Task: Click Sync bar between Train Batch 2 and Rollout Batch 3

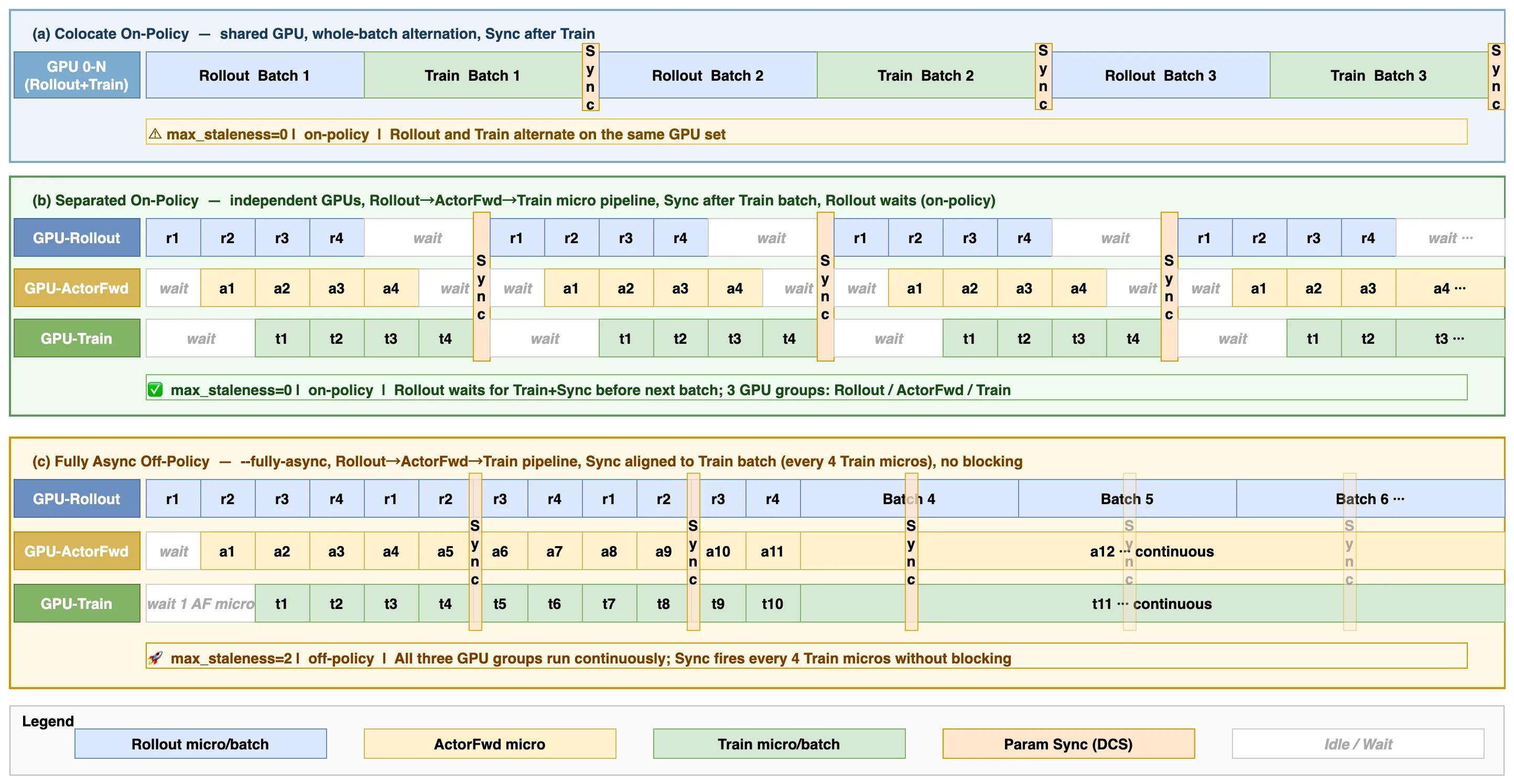Action: [1043, 77]
